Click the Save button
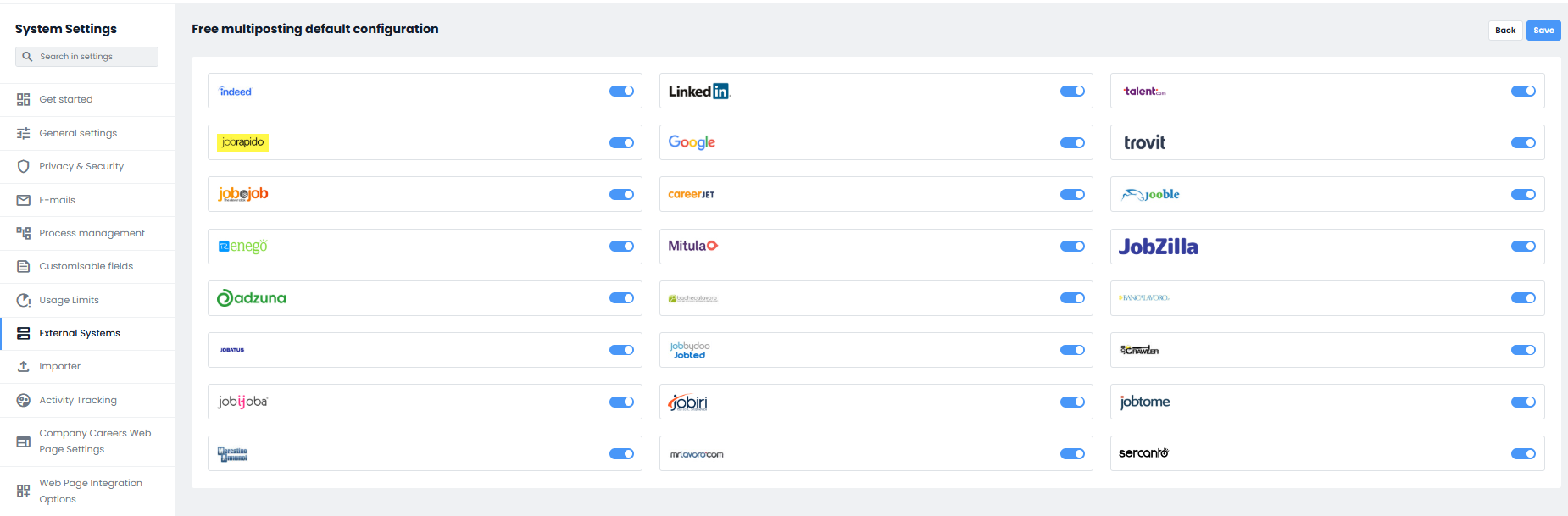The height and width of the screenshot is (516, 1568). [x=1543, y=31]
